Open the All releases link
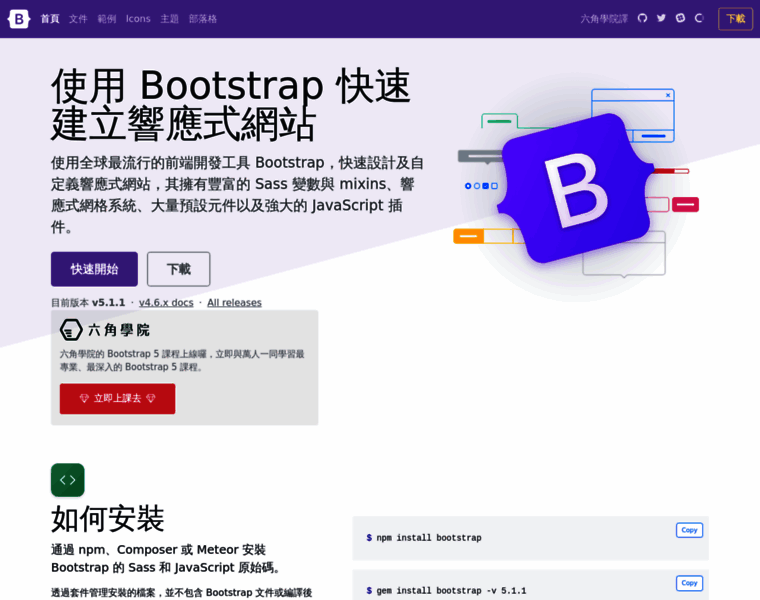The width and height of the screenshot is (760, 600). [234, 302]
